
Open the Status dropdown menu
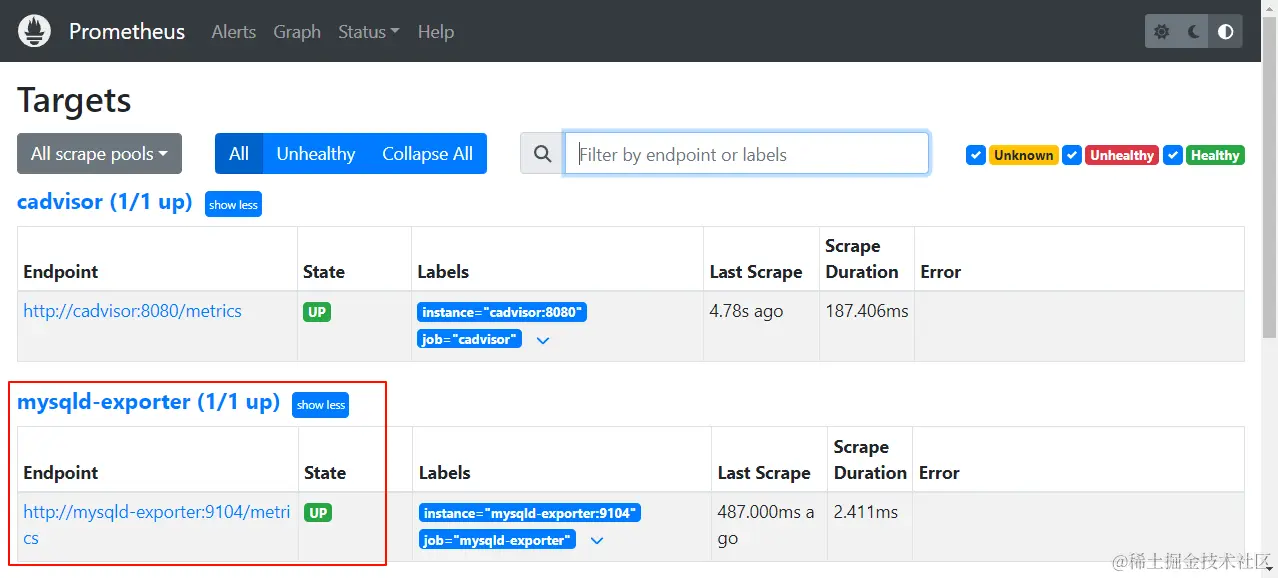pyautogui.click(x=368, y=32)
